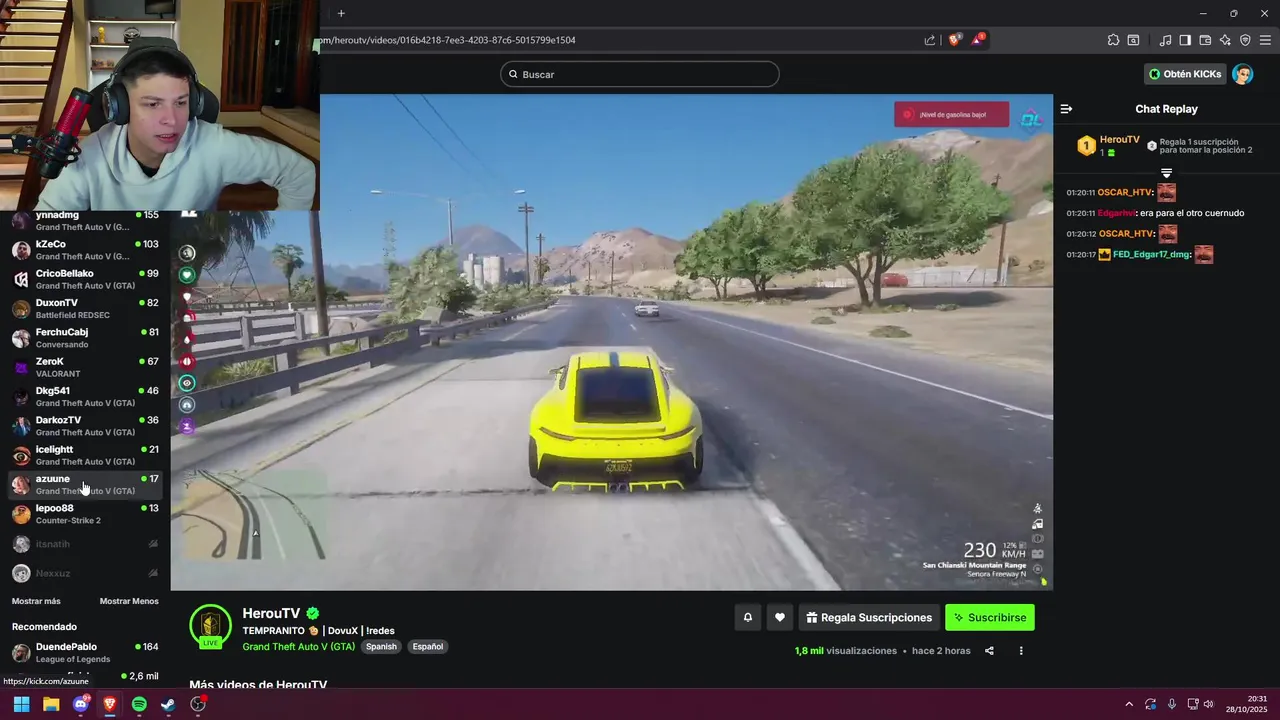Screen dimensions: 1280x720
Task: Open the browser hamburger menu
Action: (1266, 40)
